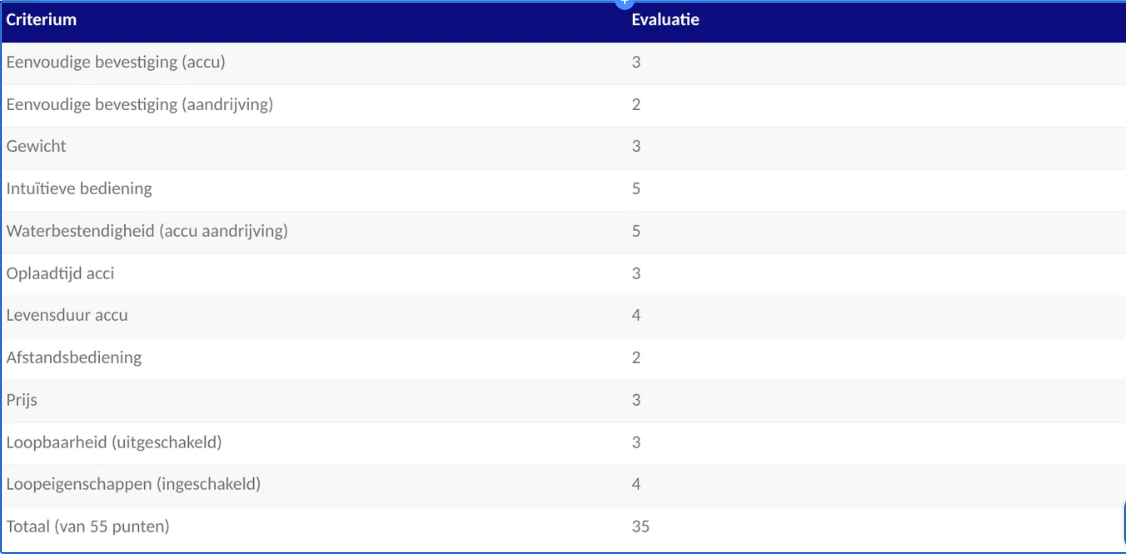Image resolution: width=1126 pixels, height=559 pixels.
Task: Click the Gewicht criterium cell
Action: 36,146
